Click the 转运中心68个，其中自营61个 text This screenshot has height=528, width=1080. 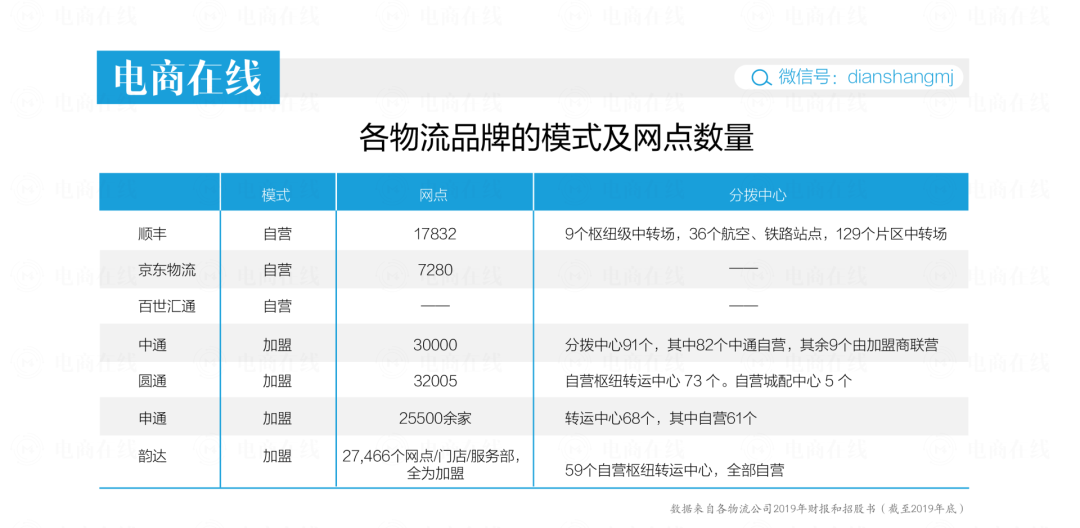click(x=661, y=418)
